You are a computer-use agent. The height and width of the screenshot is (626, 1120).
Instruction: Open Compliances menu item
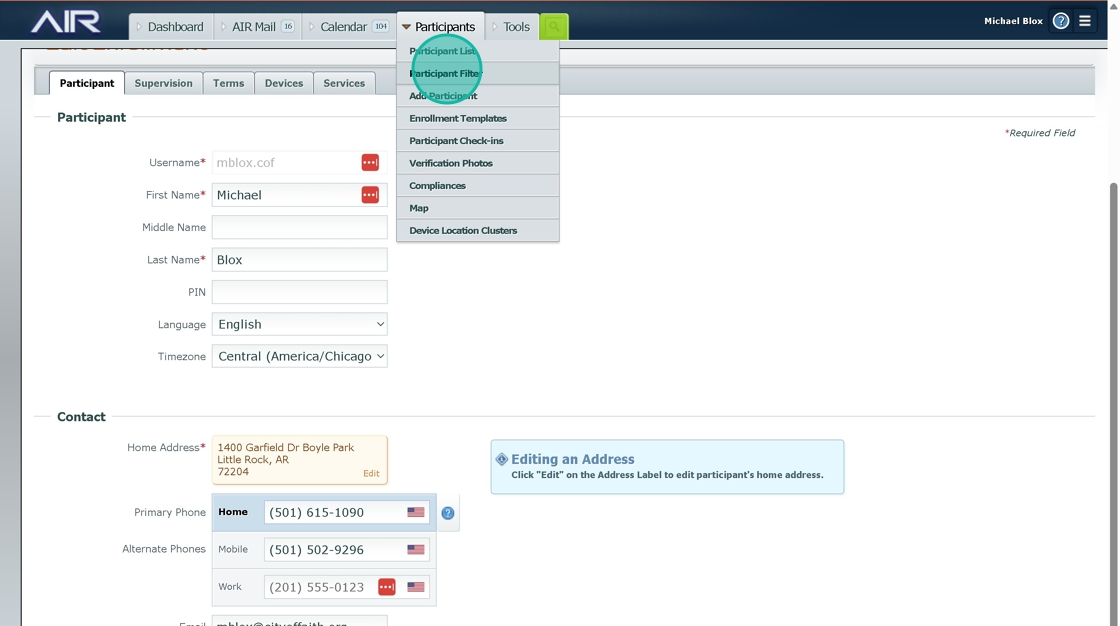click(x=478, y=186)
